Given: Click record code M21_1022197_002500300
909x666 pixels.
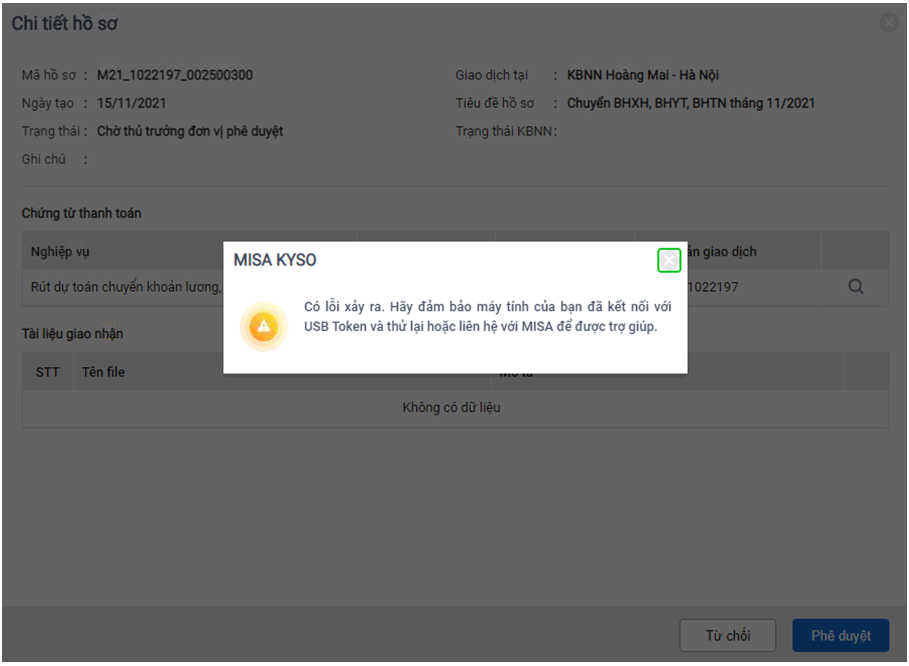Looking at the screenshot, I should coord(175,75).
